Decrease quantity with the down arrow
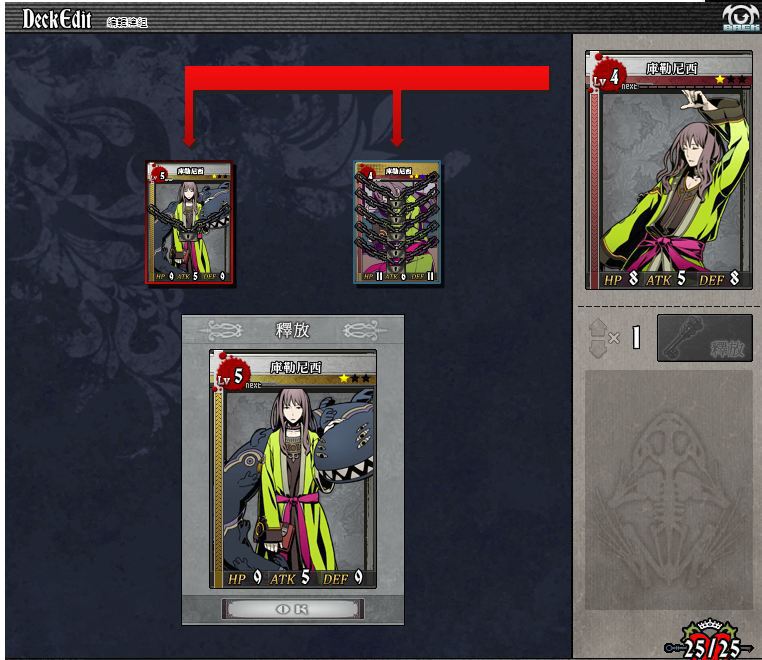The height and width of the screenshot is (660, 762). pos(598,349)
